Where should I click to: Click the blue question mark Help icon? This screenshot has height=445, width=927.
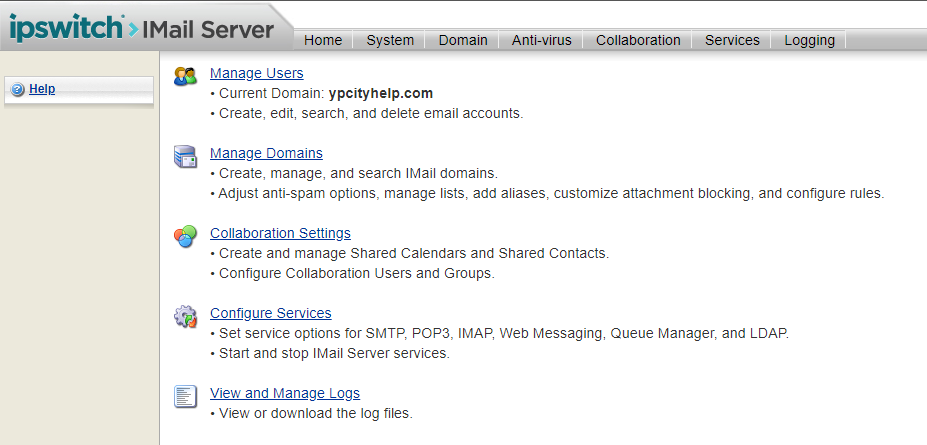[17, 90]
